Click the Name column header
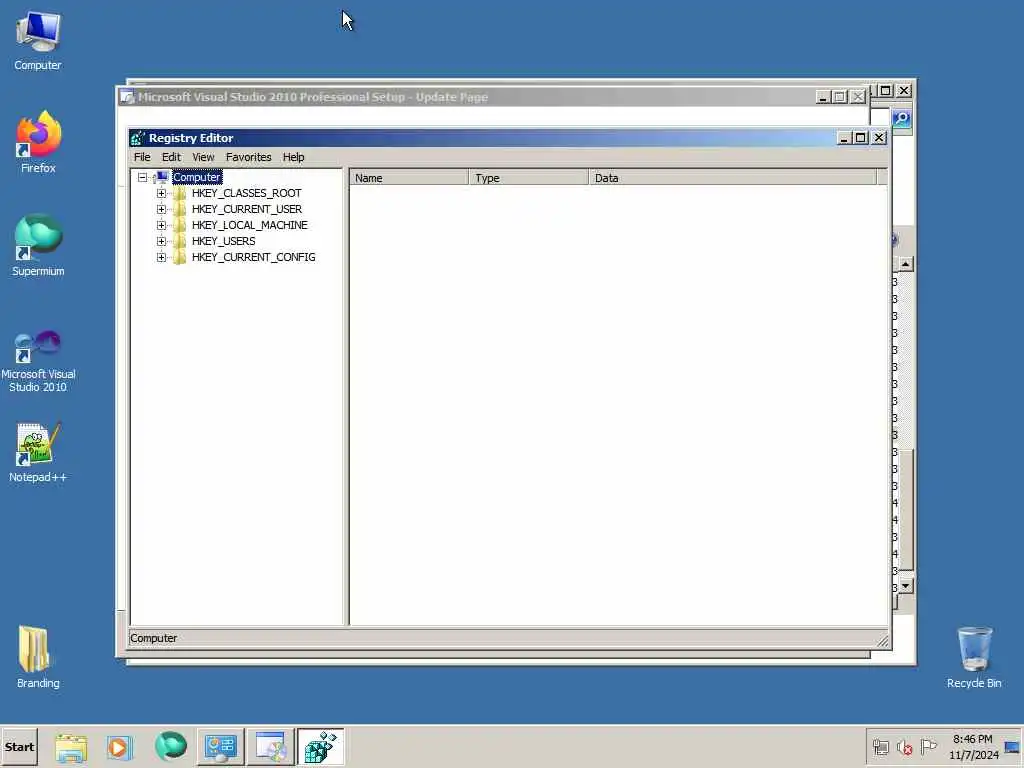 pyautogui.click(x=409, y=178)
